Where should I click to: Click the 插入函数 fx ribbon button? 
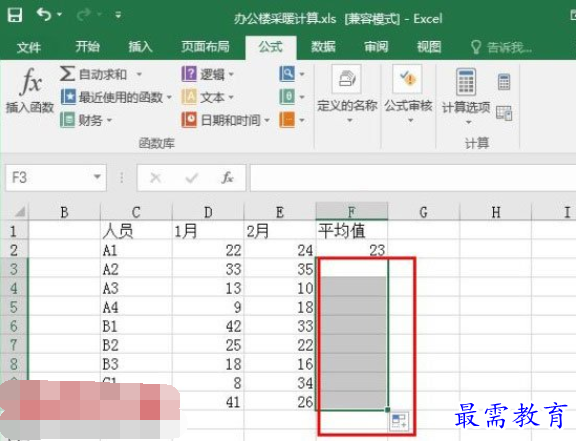coord(30,90)
